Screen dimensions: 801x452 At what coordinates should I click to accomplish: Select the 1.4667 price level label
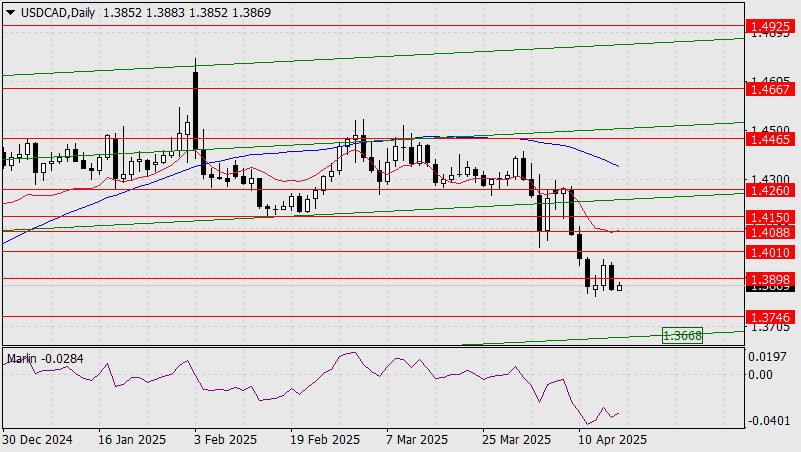tap(770, 89)
